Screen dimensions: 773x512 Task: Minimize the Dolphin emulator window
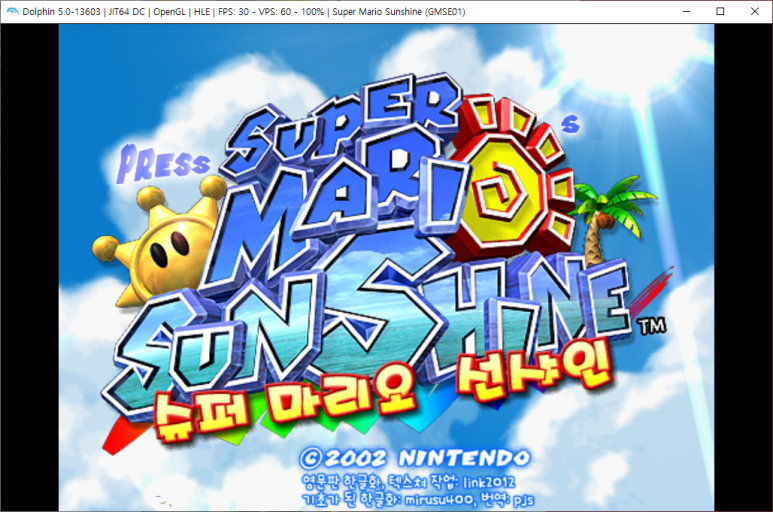(686, 11)
